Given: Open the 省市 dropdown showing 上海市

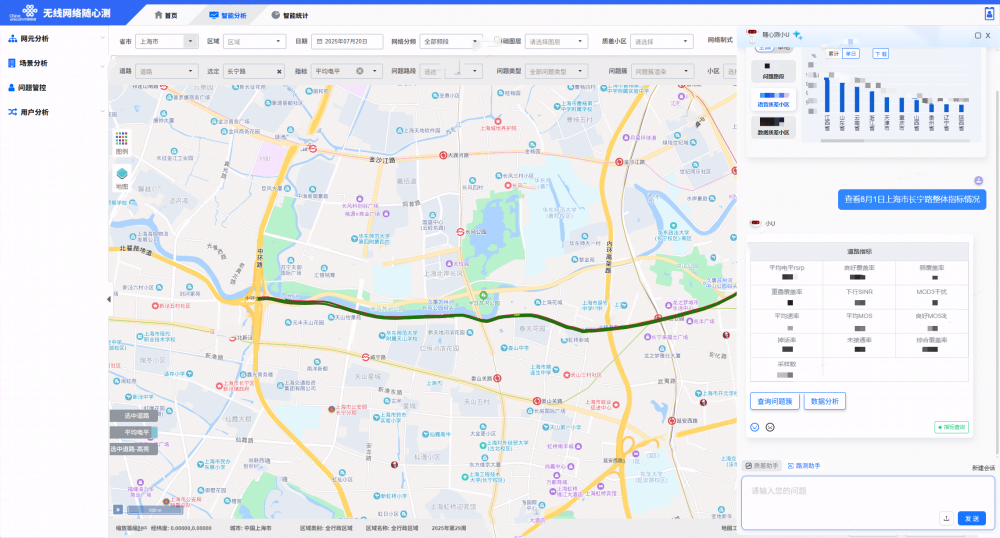Looking at the screenshot, I should [x=167, y=41].
